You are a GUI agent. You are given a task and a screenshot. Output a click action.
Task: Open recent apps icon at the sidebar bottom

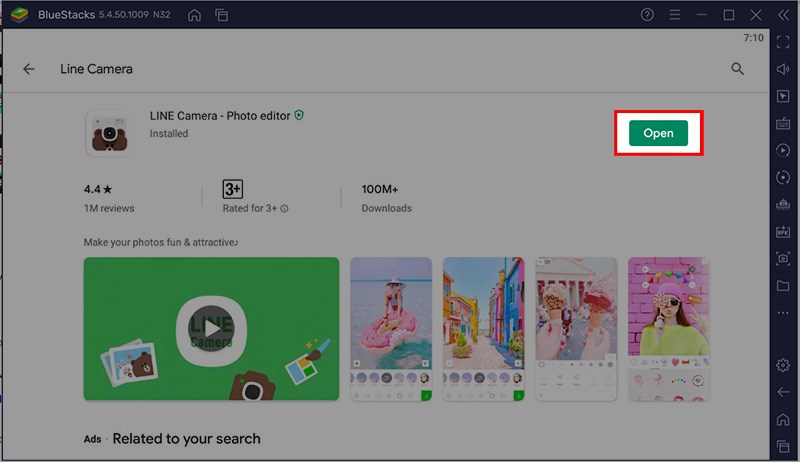click(783, 447)
